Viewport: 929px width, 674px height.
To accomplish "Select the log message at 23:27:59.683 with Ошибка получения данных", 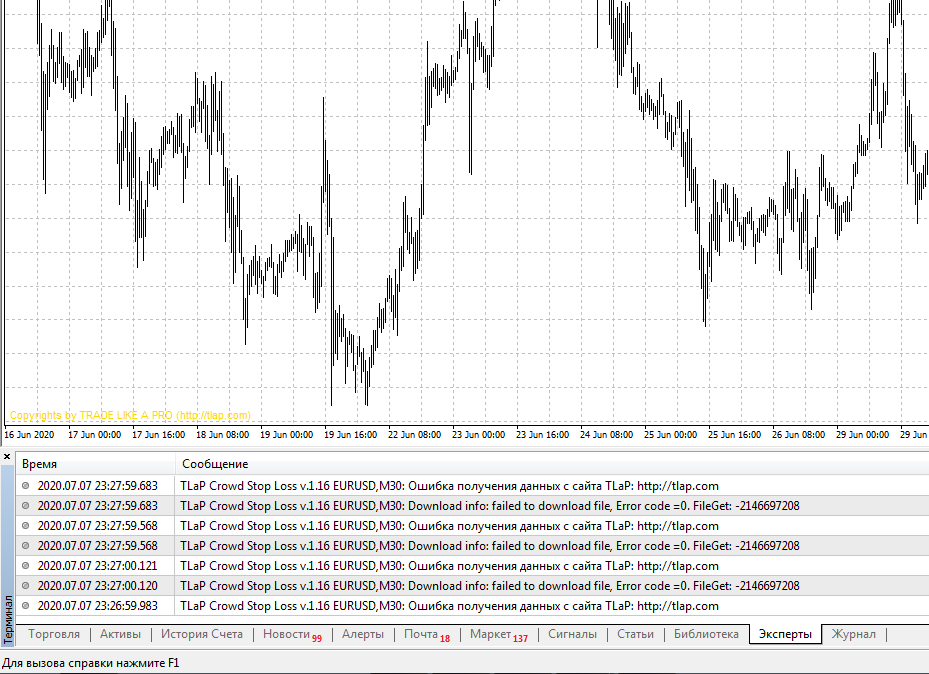I will pyautogui.click(x=472, y=486).
